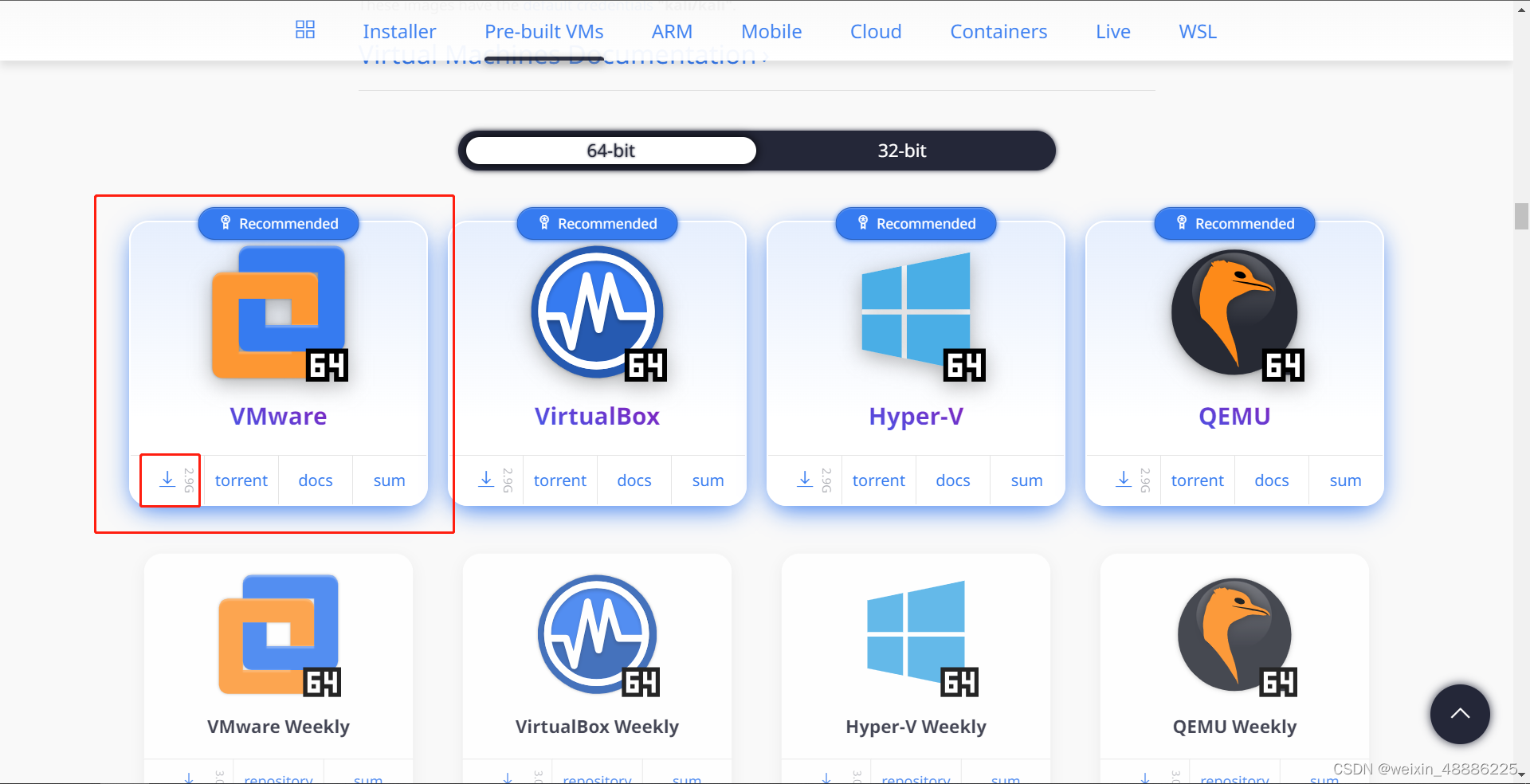Click the QEMU card title
This screenshot has width=1530, height=784.
pos(1234,416)
